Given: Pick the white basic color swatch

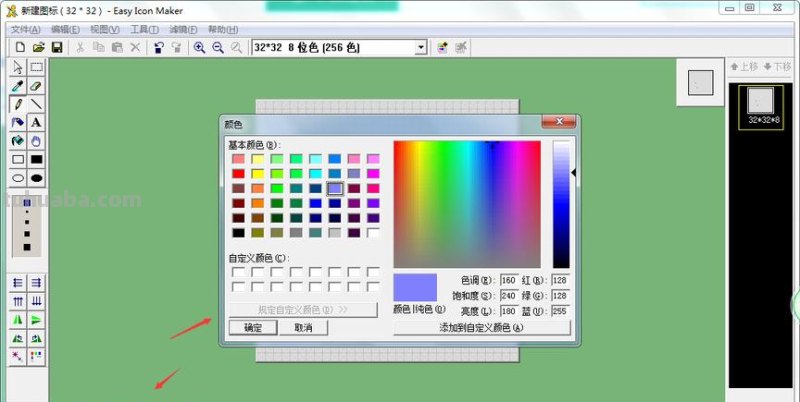Looking at the screenshot, I should pyautogui.click(x=373, y=233).
